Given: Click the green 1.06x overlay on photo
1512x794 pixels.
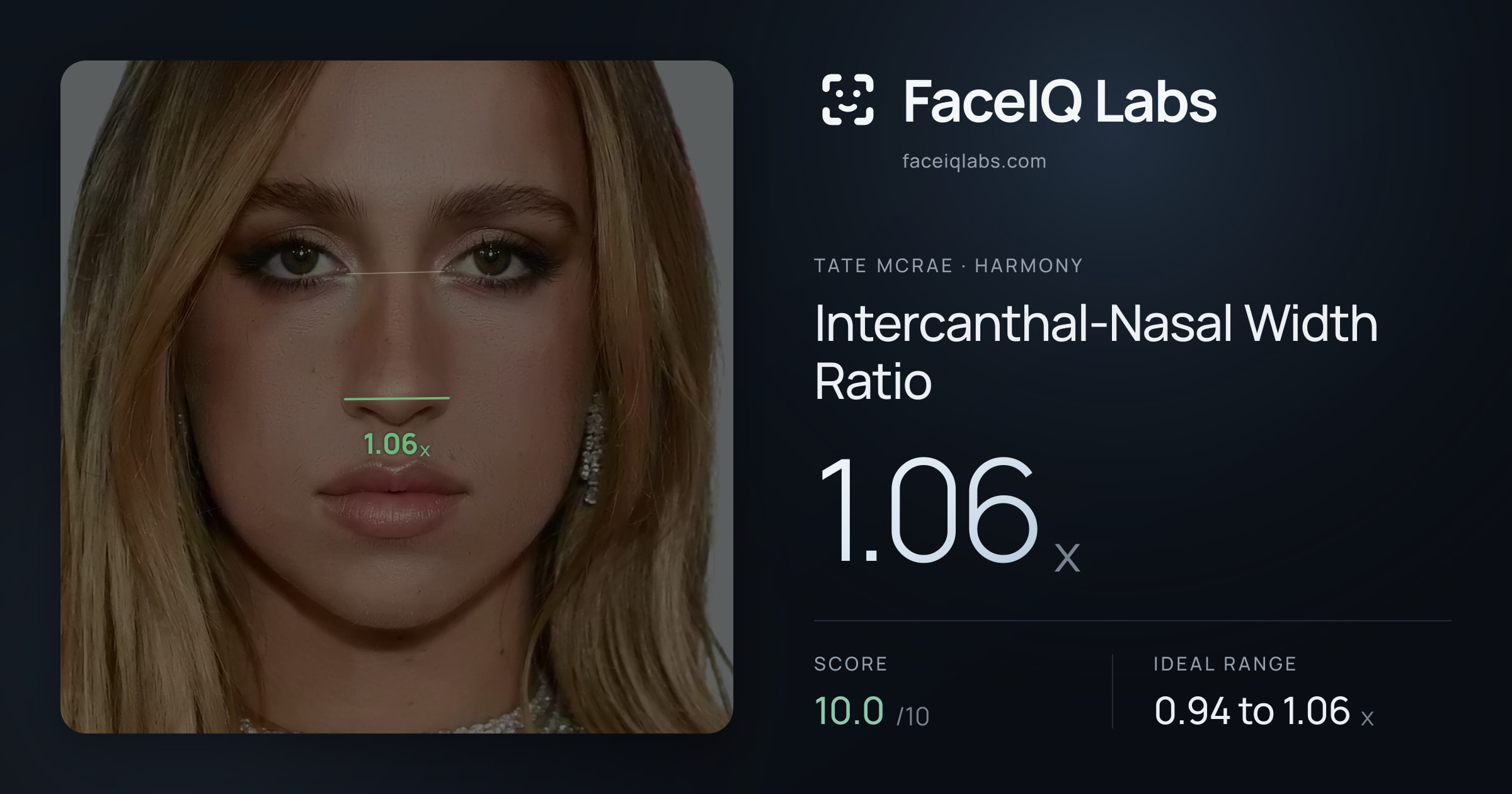Looking at the screenshot, I should (397, 444).
